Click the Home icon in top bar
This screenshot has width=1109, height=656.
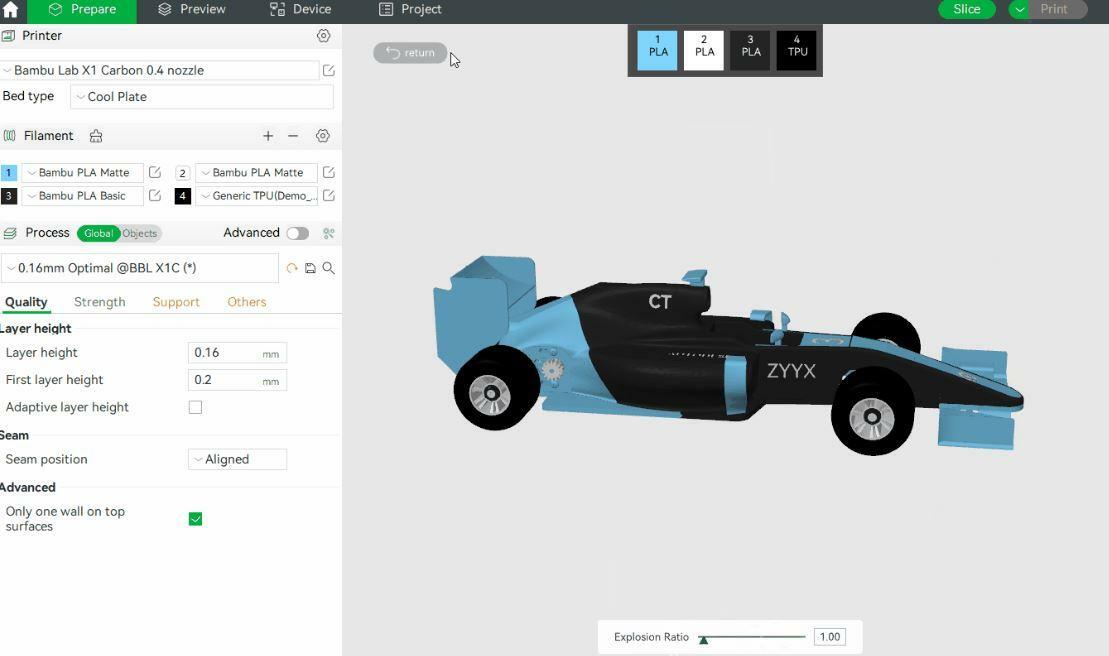click(11, 10)
